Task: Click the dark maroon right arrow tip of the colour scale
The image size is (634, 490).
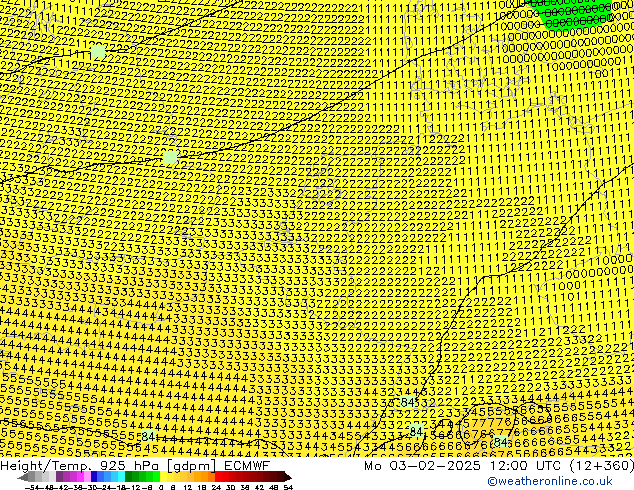Action: pyautogui.click(x=288, y=477)
